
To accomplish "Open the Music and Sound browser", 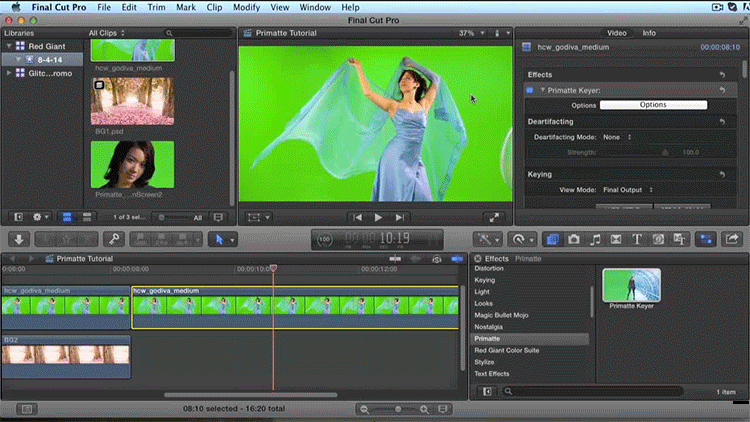I will [595, 239].
